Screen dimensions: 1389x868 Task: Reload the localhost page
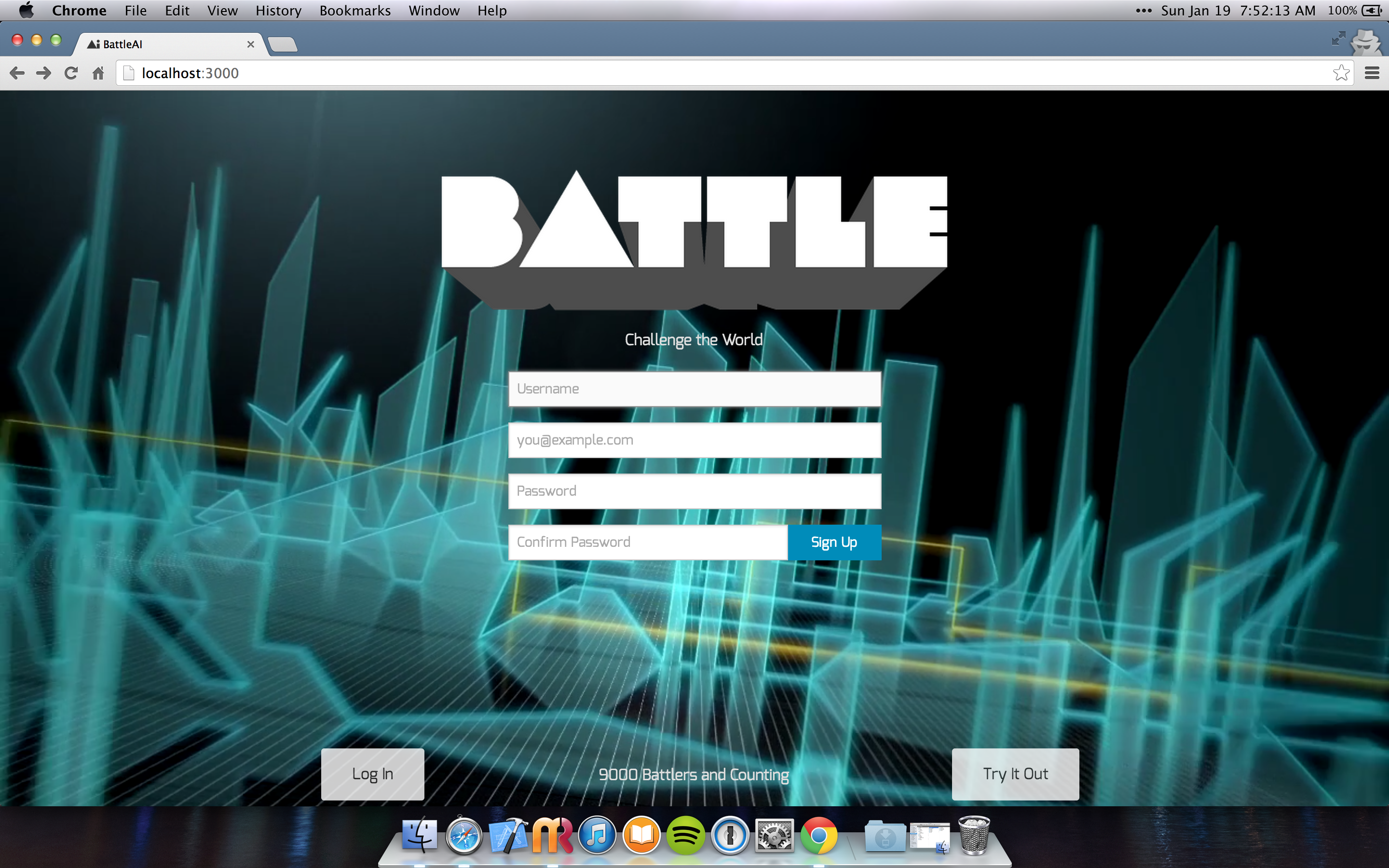[70, 73]
